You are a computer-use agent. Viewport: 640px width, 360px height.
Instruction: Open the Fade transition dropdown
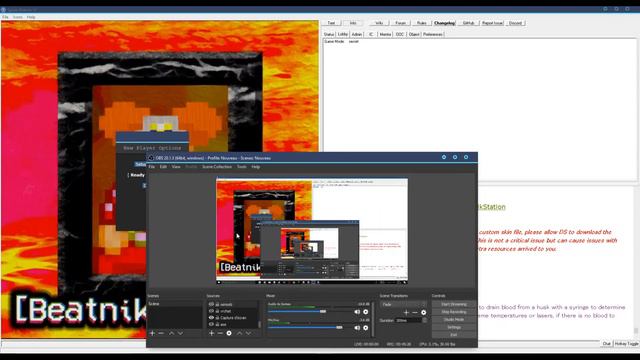403,304
